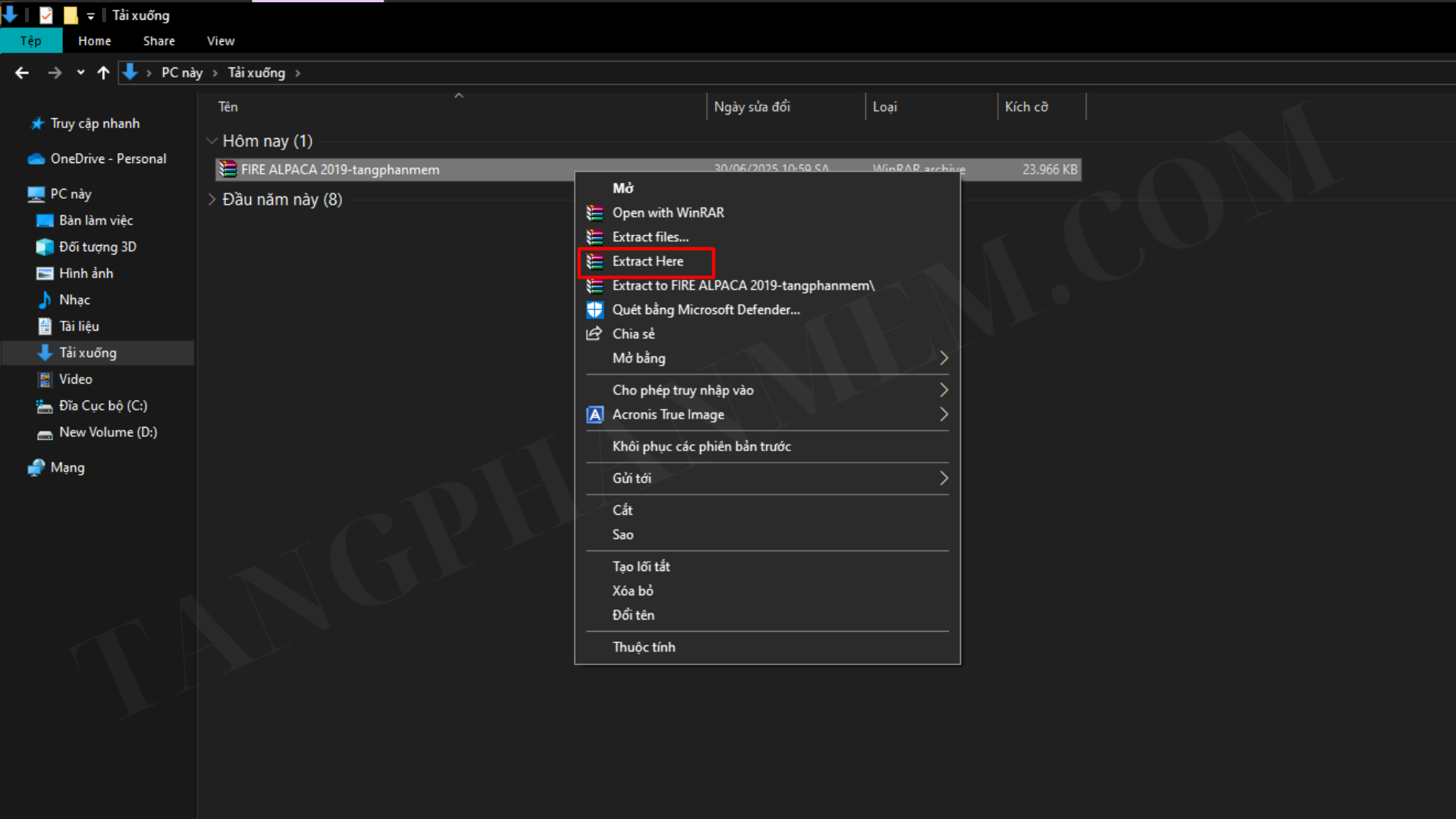This screenshot has width=1456, height=819.
Task: Click the WinRAR icon beside Extract Here
Action: pos(595,262)
